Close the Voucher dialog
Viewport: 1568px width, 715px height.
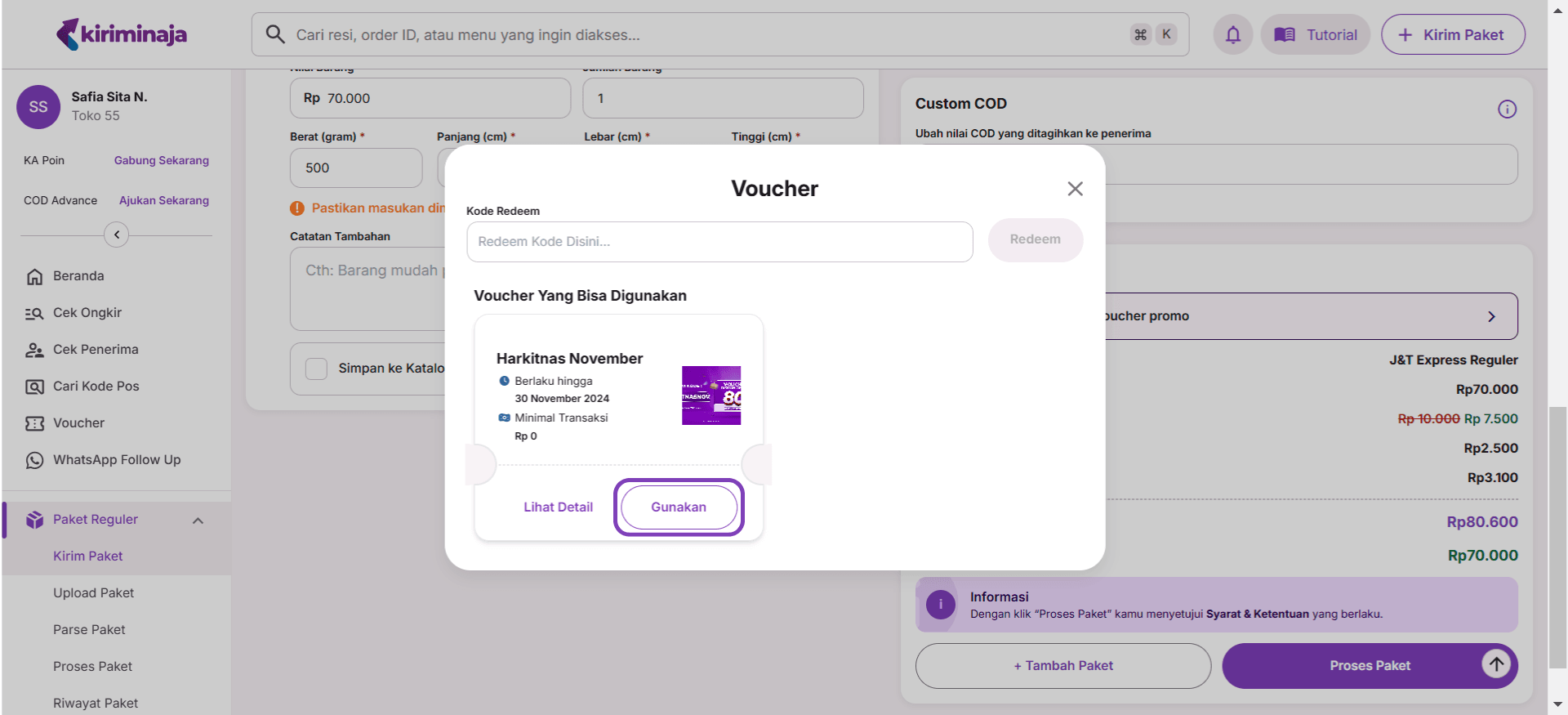coord(1075,189)
